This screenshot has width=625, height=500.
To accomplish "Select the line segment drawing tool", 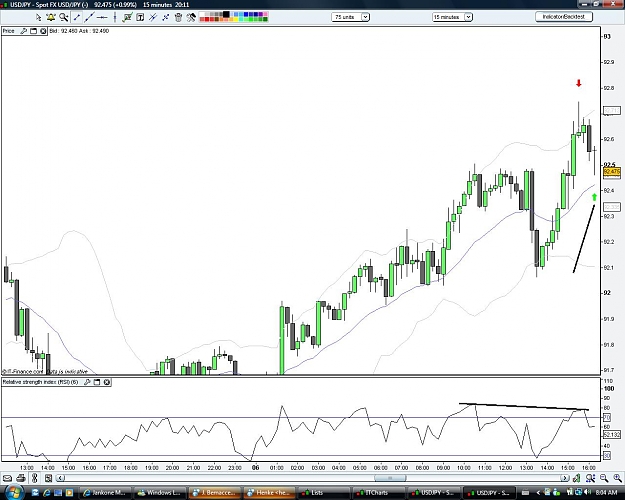I will 77,17.
